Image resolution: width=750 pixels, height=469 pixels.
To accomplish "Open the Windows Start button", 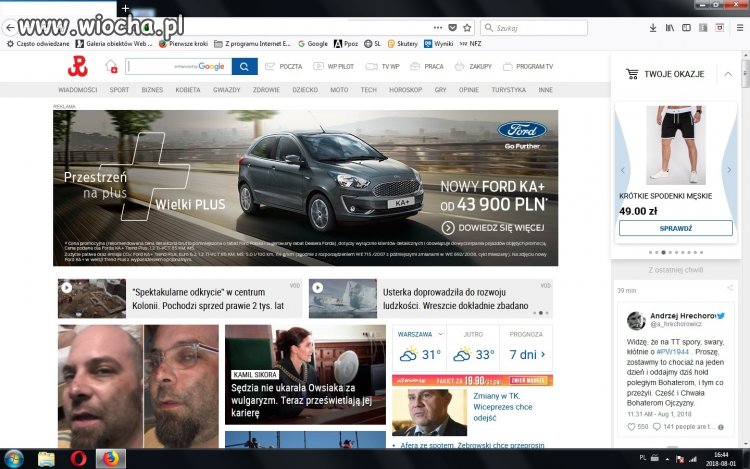I will pyautogui.click(x=13, y=459).
